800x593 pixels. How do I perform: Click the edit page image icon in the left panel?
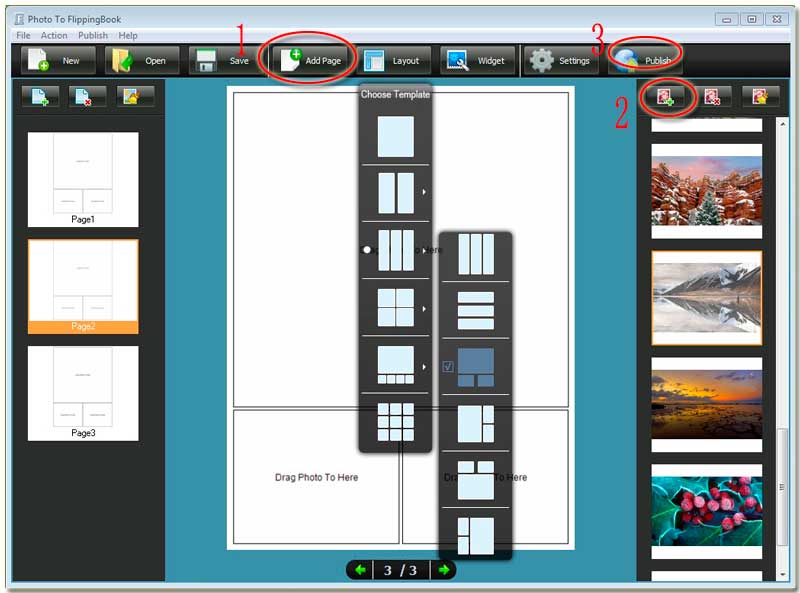tap(135, 96)
